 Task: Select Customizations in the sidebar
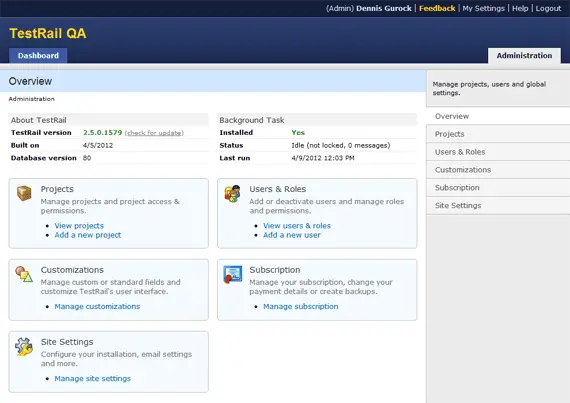pyautogui.click(x=498, y=170)
